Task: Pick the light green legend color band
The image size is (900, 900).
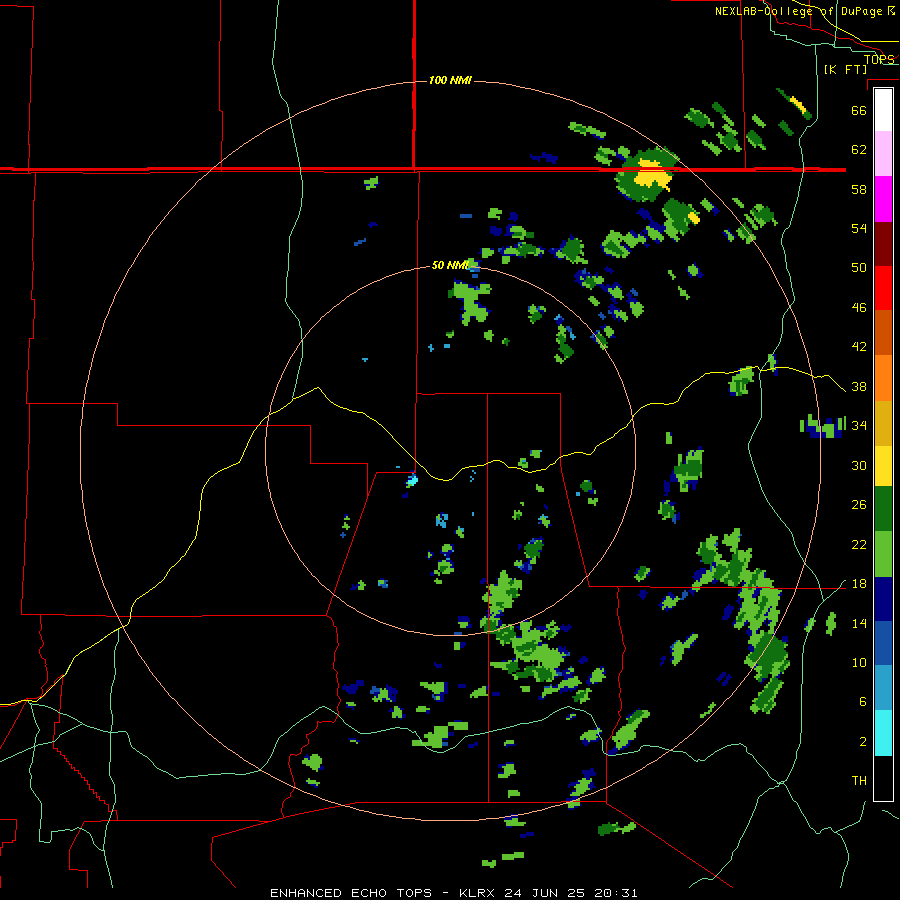Action: pyautogui.click(x=883, y=554)
